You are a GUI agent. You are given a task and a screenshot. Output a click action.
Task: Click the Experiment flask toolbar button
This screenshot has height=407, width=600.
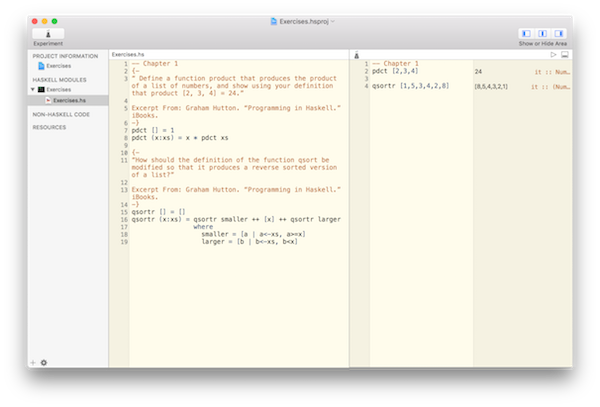48,34
